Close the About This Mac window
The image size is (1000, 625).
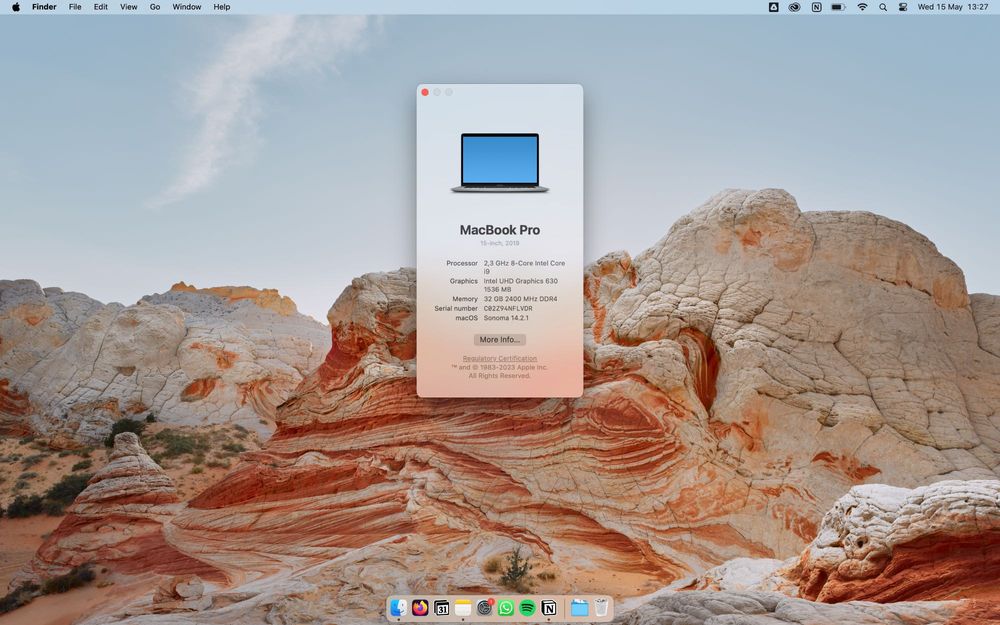[x=425, y=92]
